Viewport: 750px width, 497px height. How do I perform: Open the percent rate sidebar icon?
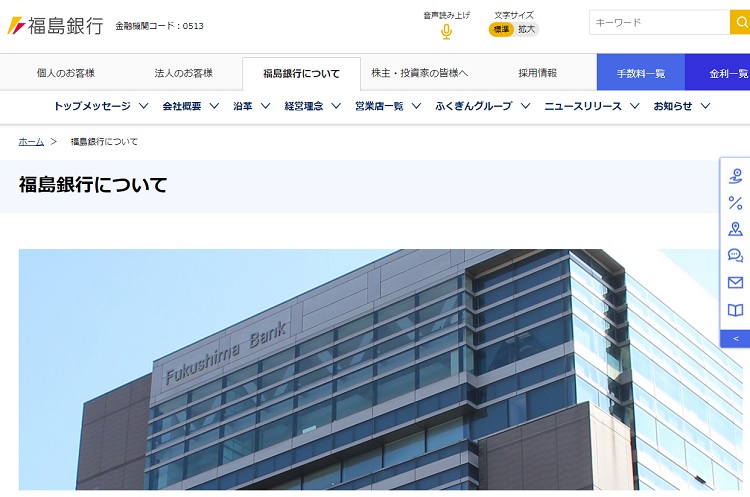(x=735, y=203)
